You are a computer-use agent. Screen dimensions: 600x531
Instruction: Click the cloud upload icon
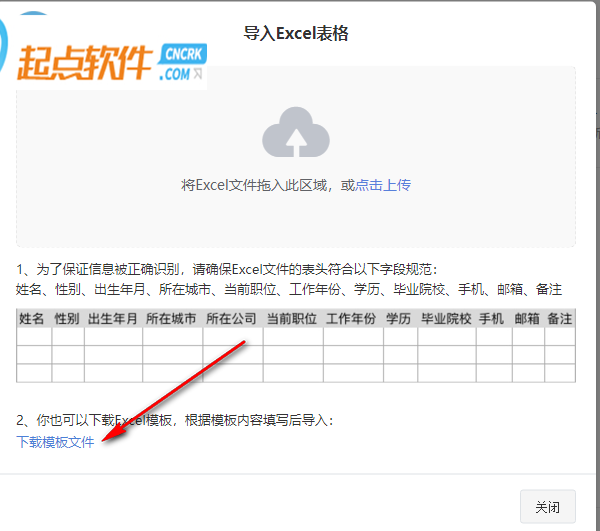click(296, 132)
